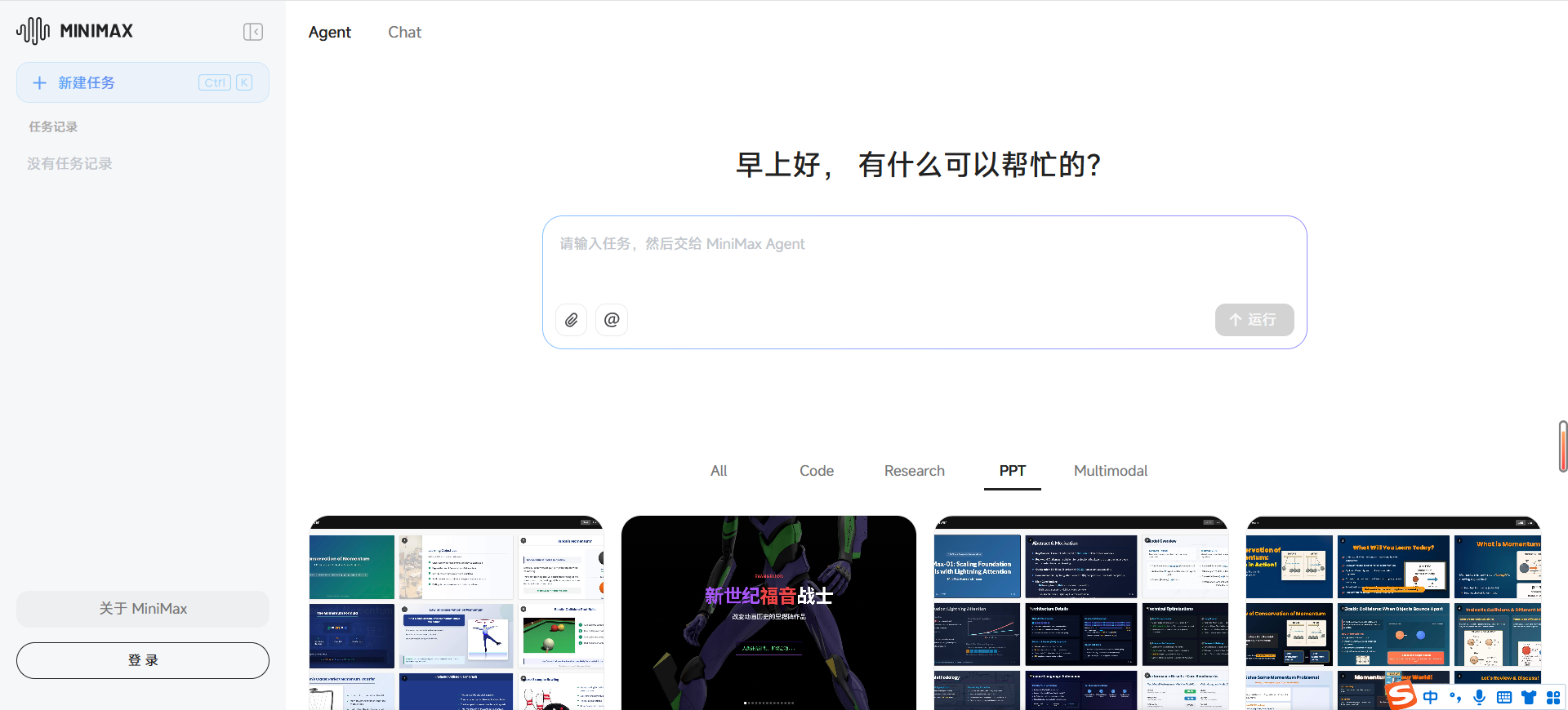Click the MiniMax waveform logo
This screenshot has height=710, width=1568.
pyautogui.click(x=33, y=31)
